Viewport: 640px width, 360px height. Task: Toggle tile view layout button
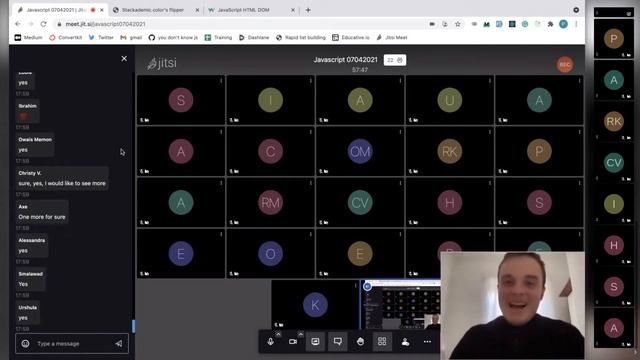click(382, 342)
